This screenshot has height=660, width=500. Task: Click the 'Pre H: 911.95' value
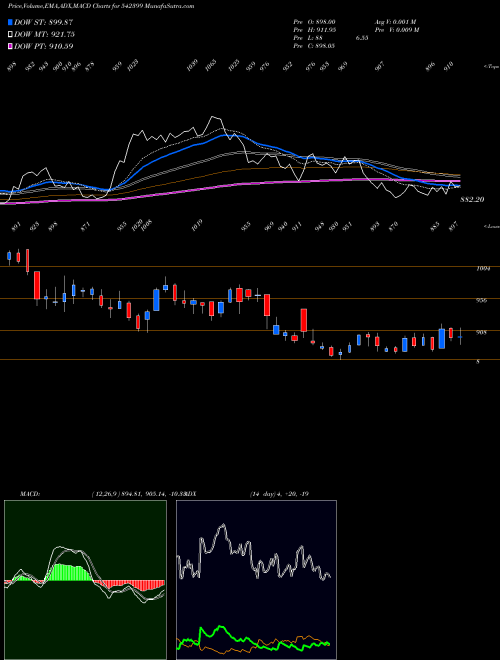314,30
